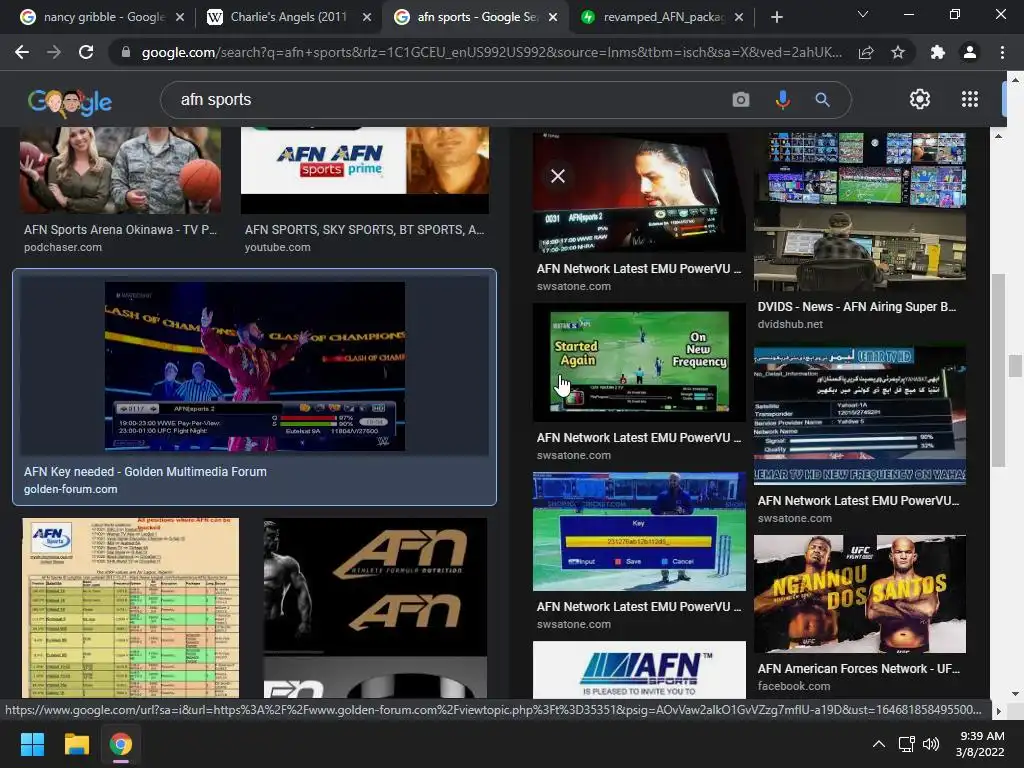
Task: Click youtube.com source text
Action: (x=278, y=248)
